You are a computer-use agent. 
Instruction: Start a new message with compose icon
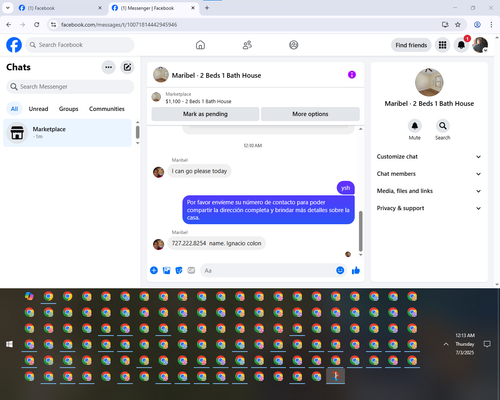click(x=127, y=67)
